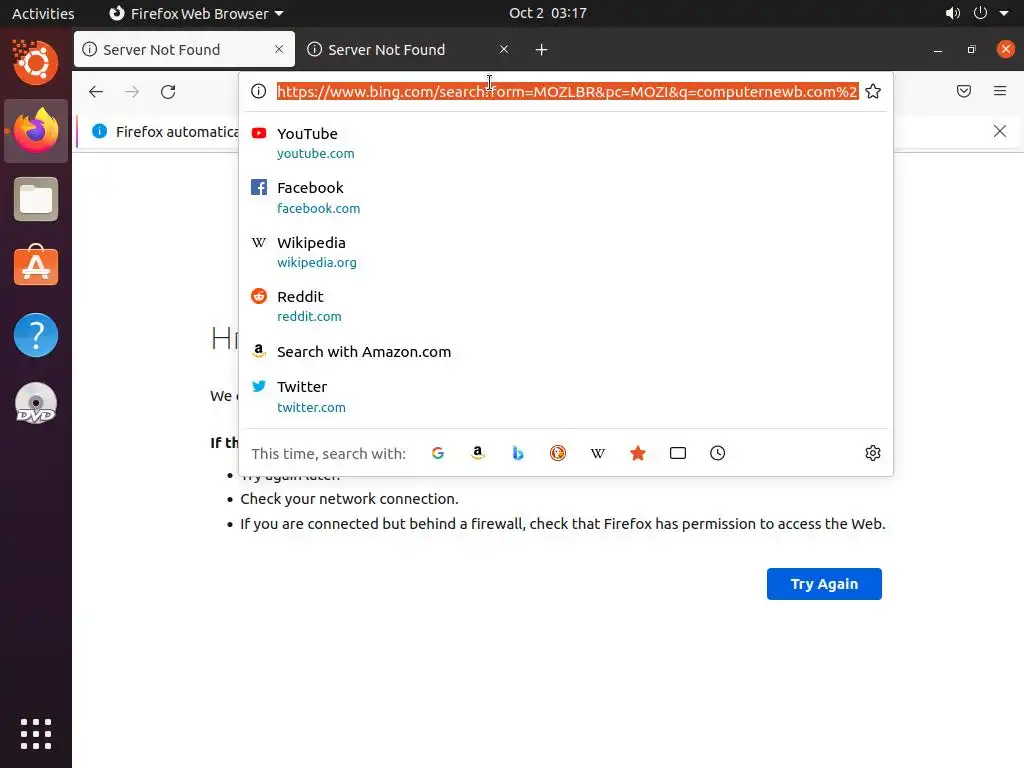Go back to the previous page
The height and width of the screenshot is (768, 1024).
point(96,91)
